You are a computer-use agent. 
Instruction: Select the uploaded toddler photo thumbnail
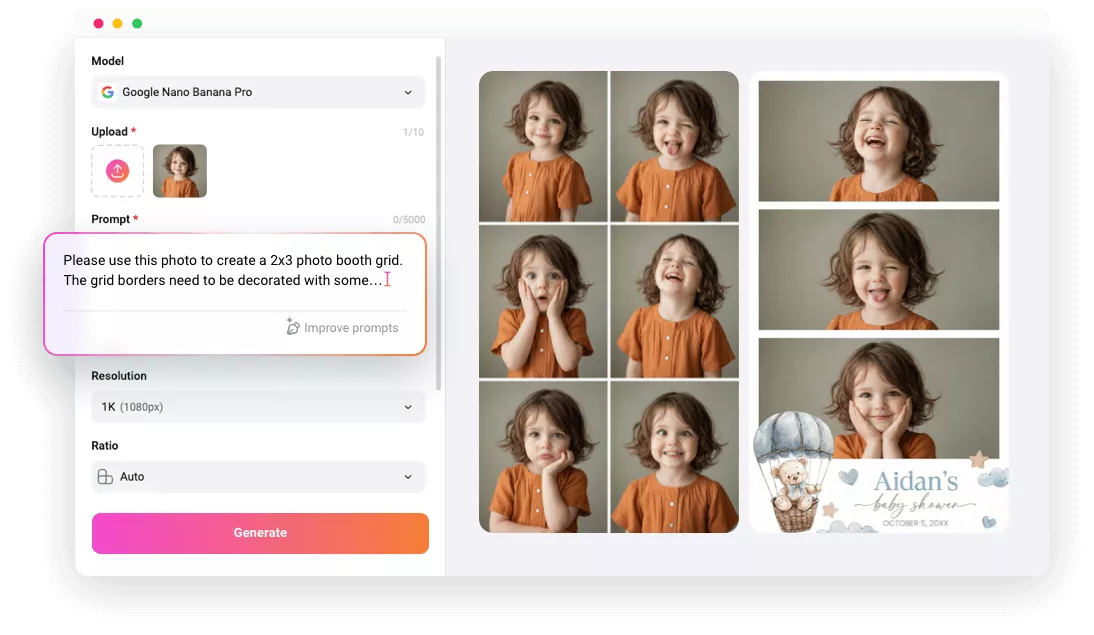pyautogui.click(x=180, y=170)
